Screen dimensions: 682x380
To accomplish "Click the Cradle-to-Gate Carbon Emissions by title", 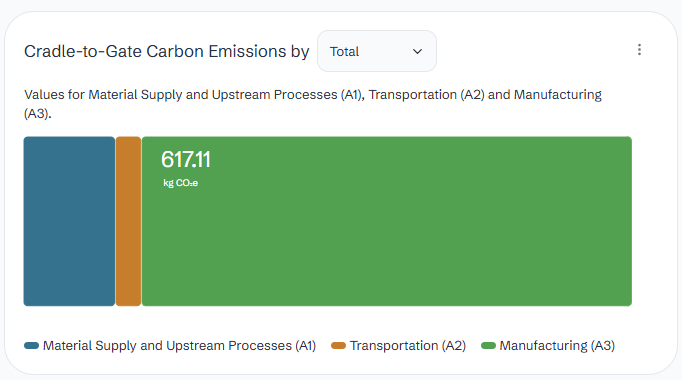I will coord(167,51).
